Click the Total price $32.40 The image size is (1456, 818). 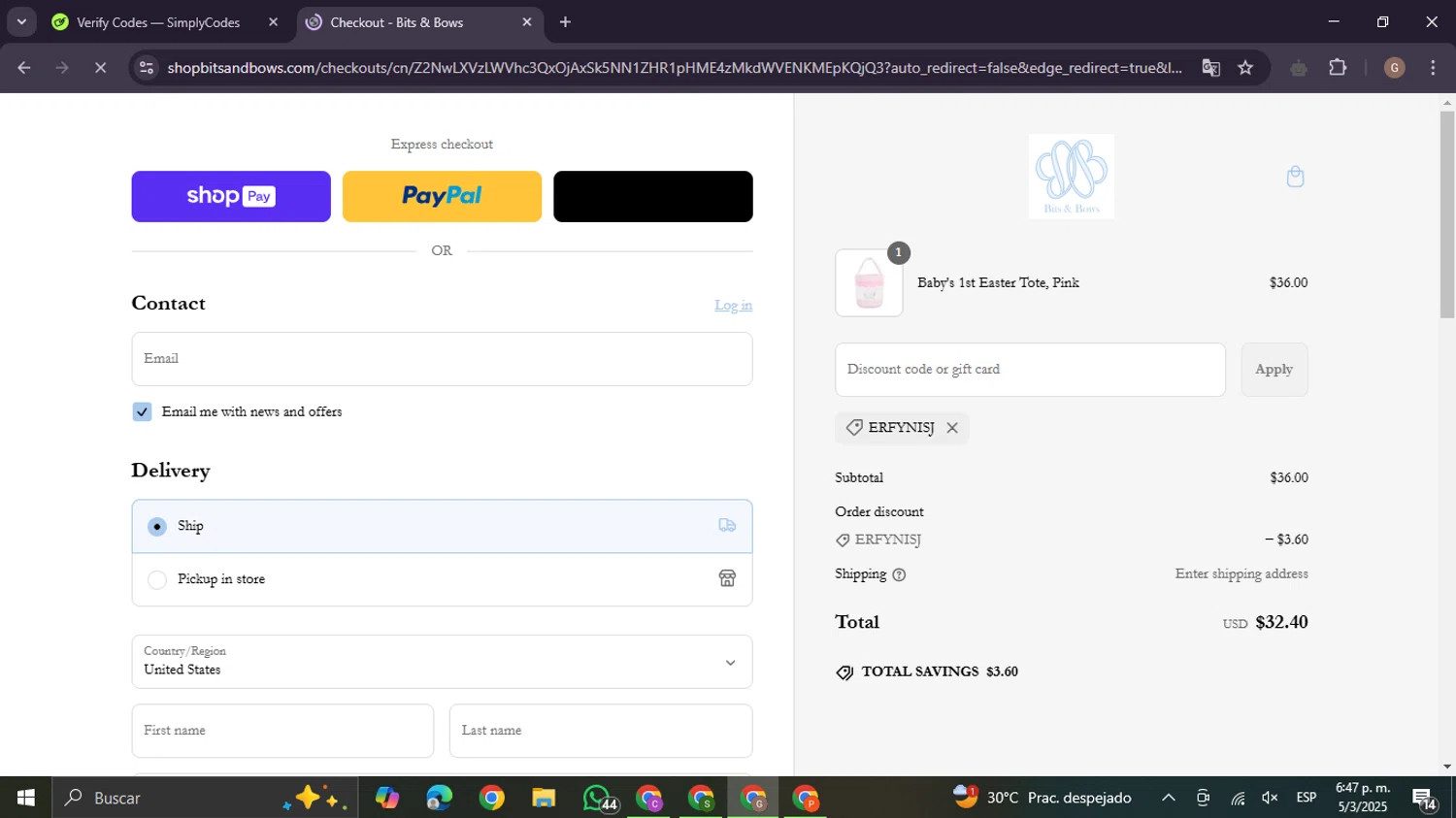click(x=1281, y=623)
